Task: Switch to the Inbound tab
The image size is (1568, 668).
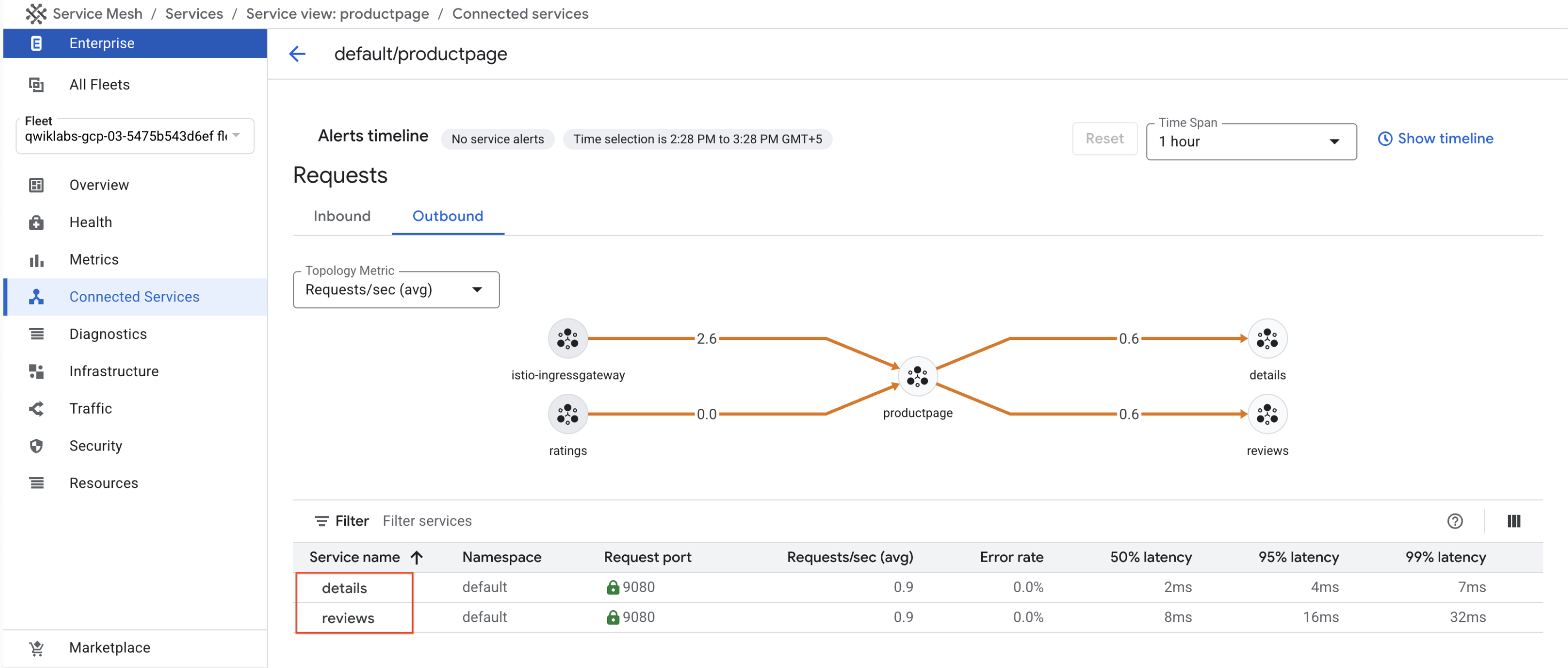Action: pyautogui.click(x=342, y=216)
